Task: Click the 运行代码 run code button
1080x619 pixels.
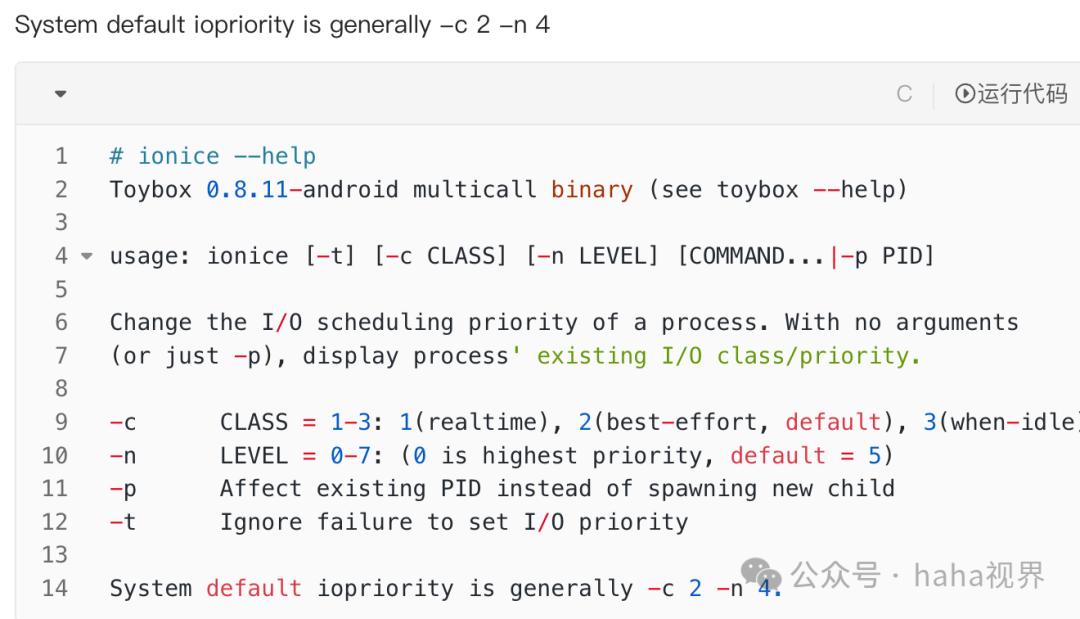Action: coord(1013,93)
